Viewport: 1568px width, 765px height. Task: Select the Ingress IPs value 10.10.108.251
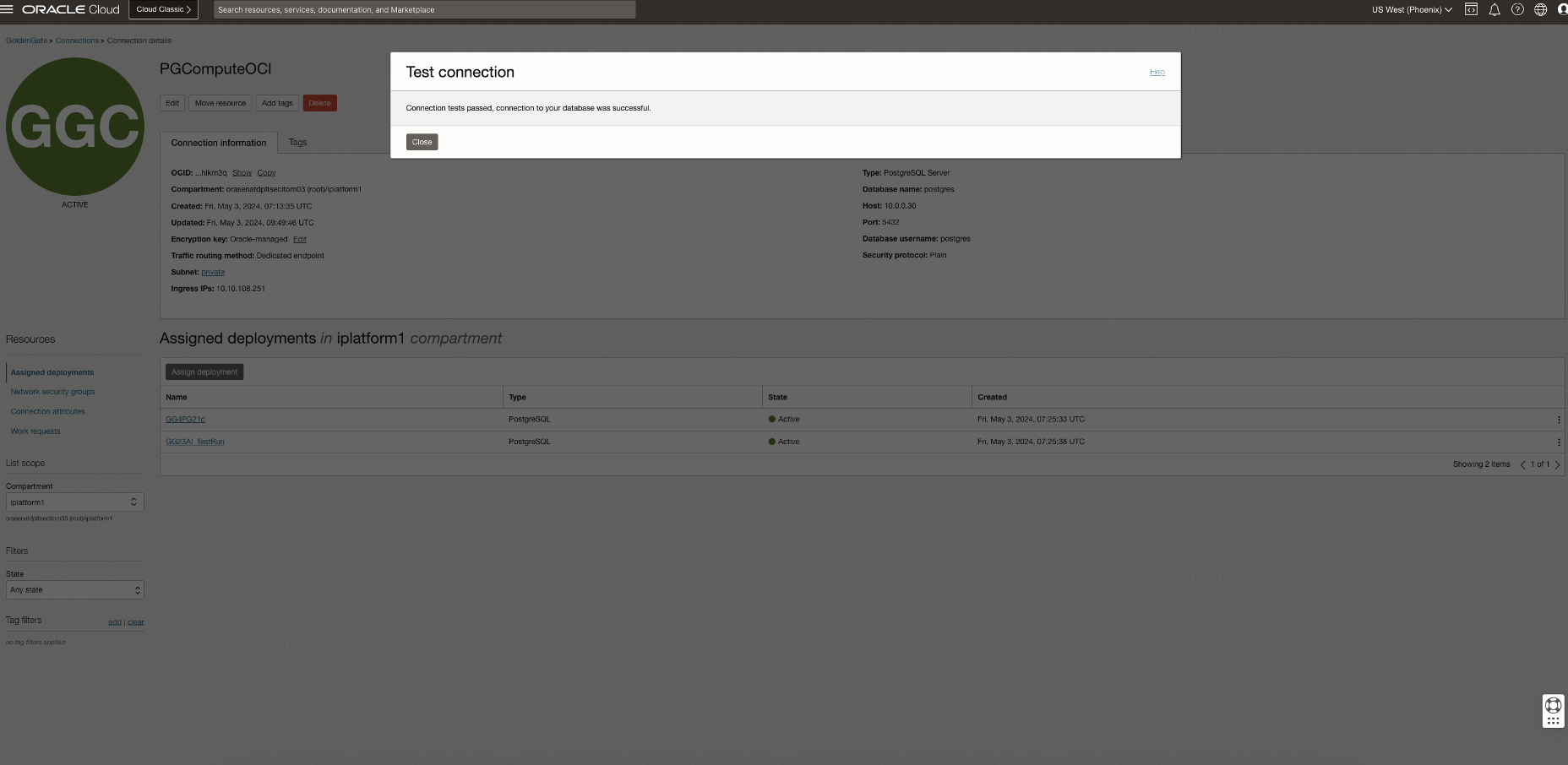tap(241, 289)
